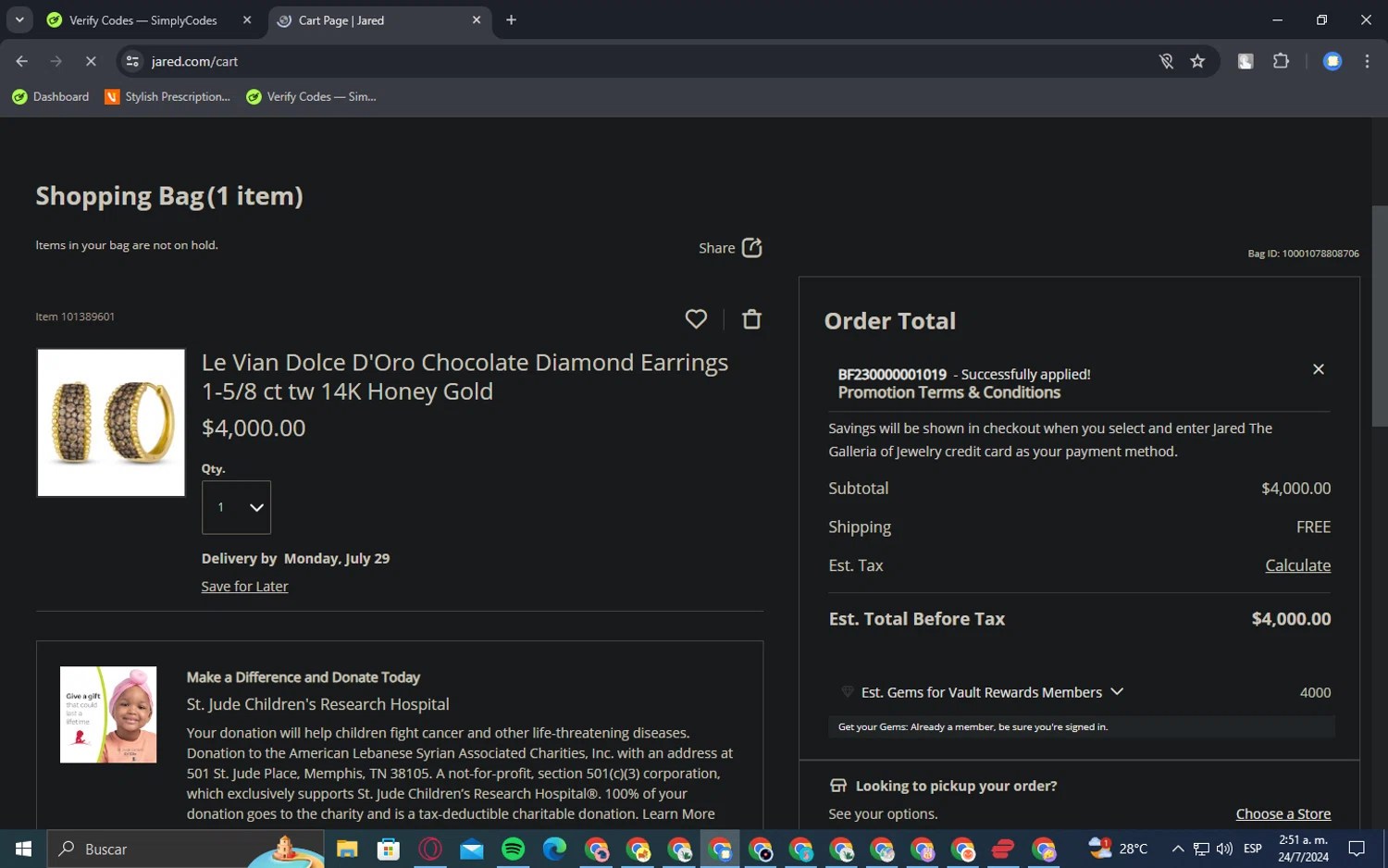Open the Dashboard bookmark
This screenshot has height=868, width=1388.
tap(51, 96)
